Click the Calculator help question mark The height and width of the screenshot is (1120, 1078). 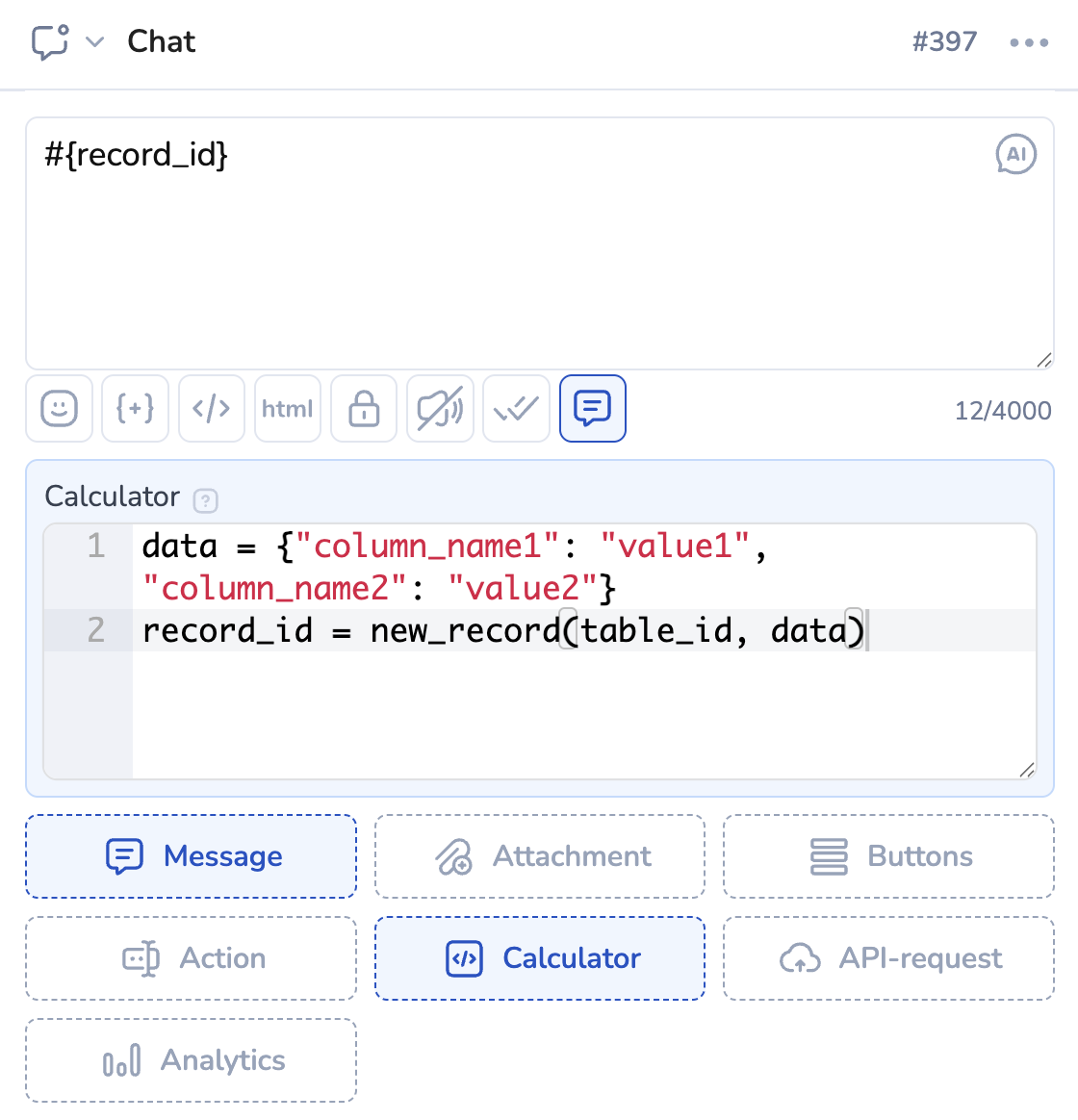[x=205, y=500]
